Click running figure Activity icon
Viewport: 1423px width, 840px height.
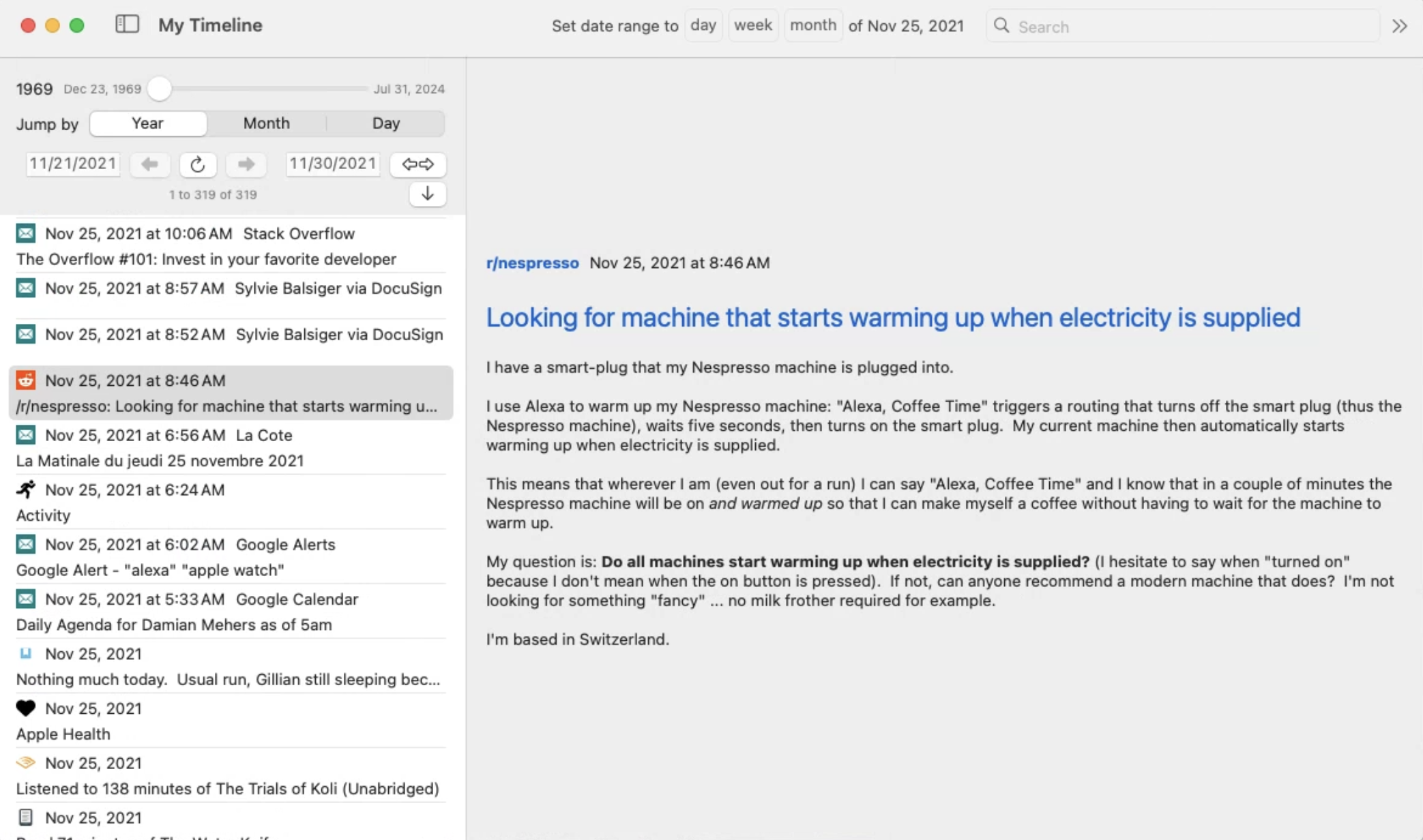26,489
